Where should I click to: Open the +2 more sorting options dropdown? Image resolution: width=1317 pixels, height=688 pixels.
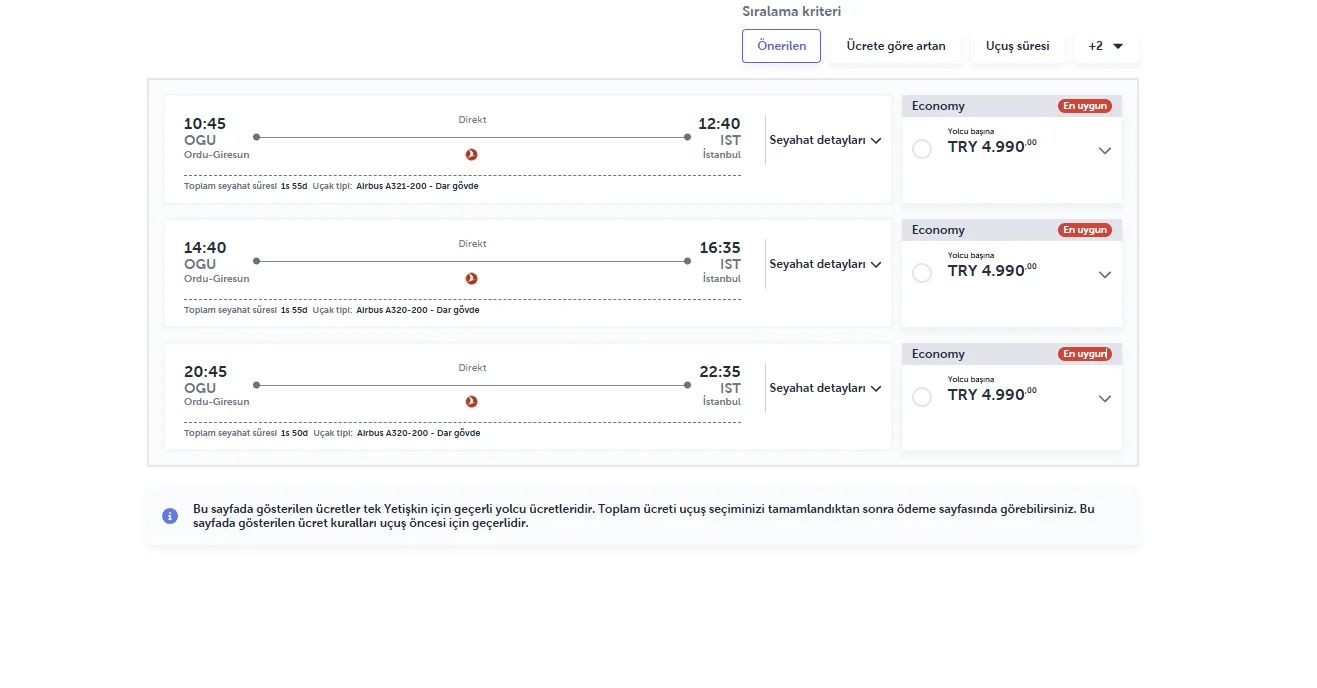1106,46
